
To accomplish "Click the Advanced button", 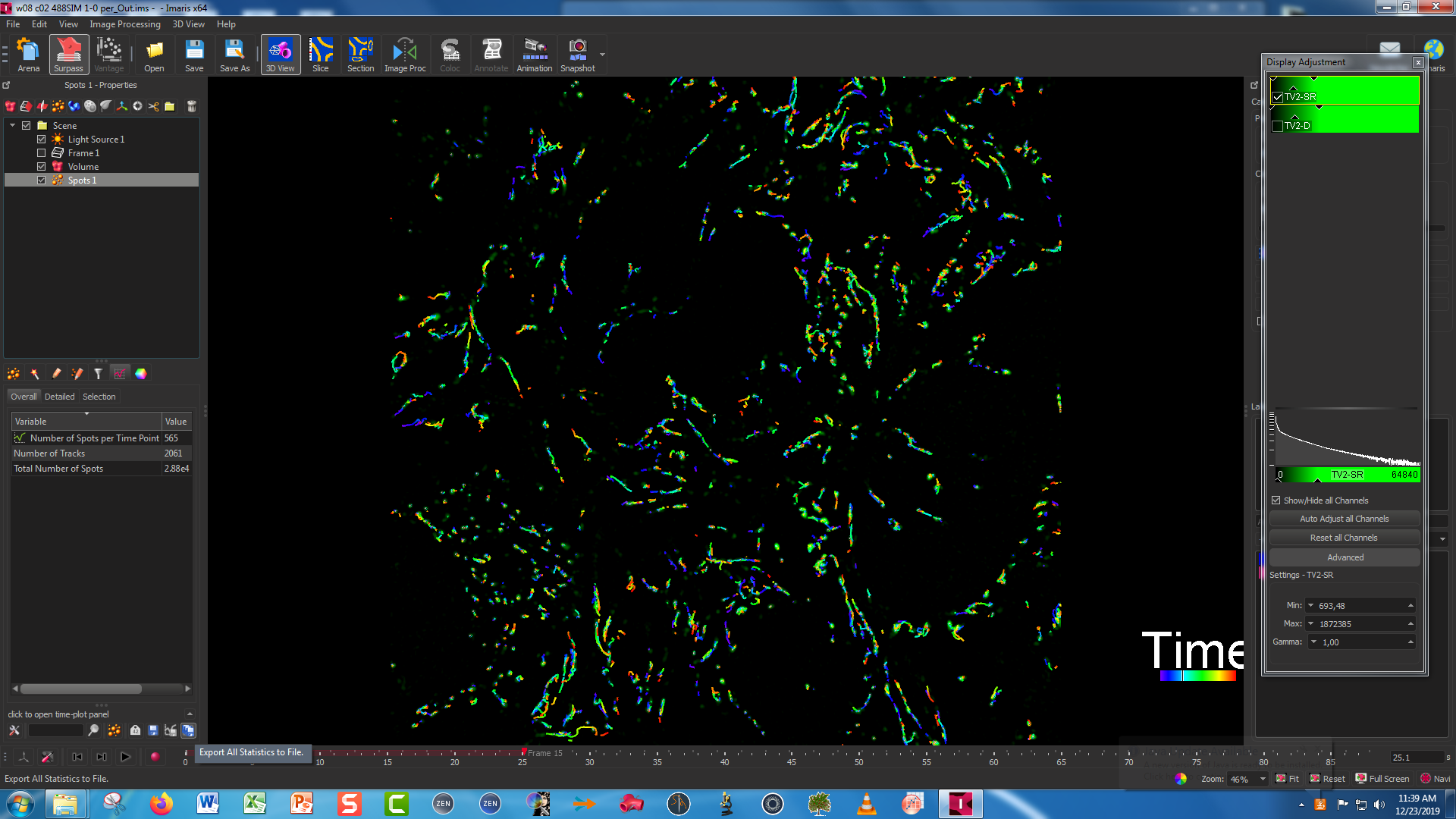I will 1344,557.
